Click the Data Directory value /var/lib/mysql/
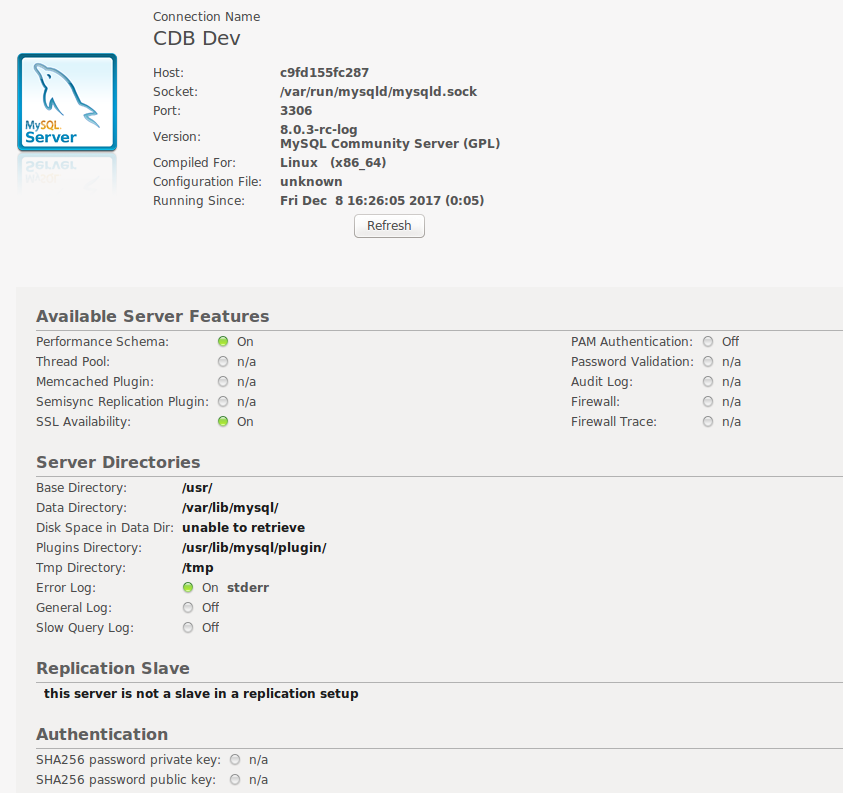843x793 pixels. [230, 508]
